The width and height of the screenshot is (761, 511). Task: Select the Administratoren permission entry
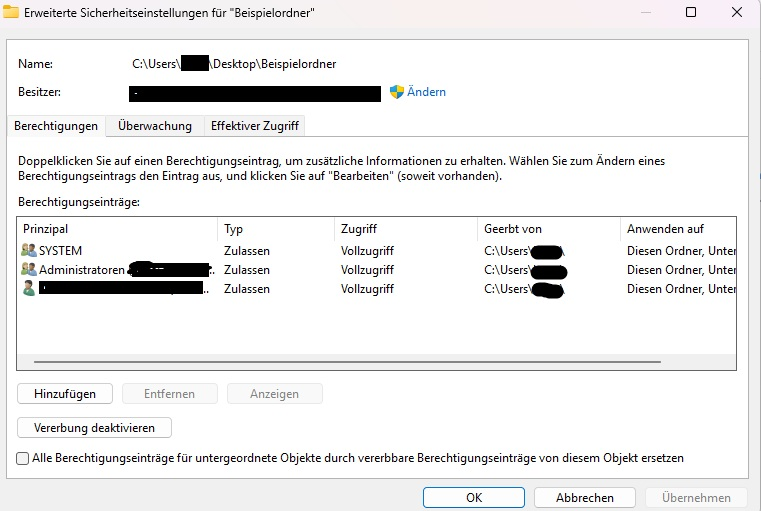pyautogui.click(x=377, y=270)
